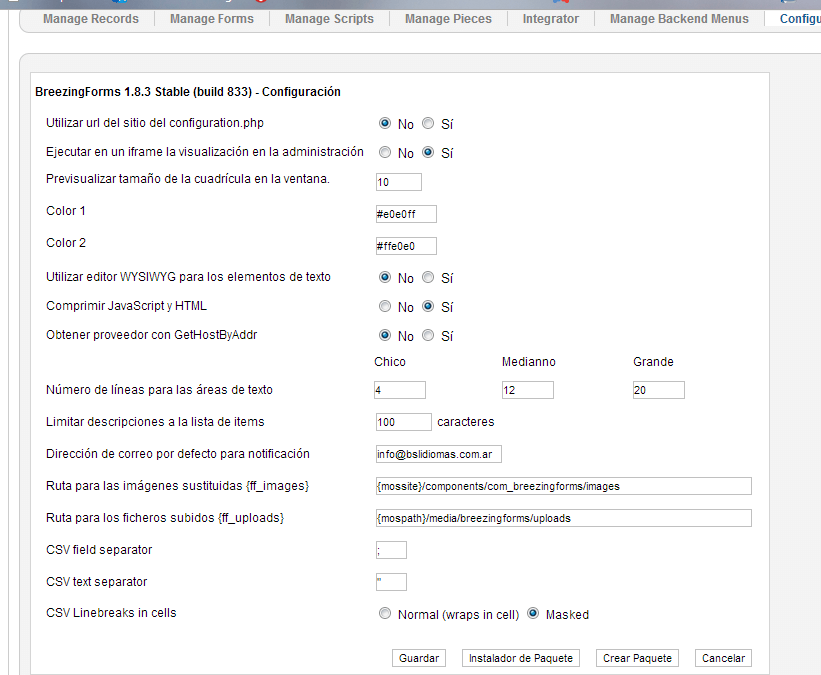The image size is (821, 675).
Task: Click the 'Chico' column header
Action: pos(390,362)
